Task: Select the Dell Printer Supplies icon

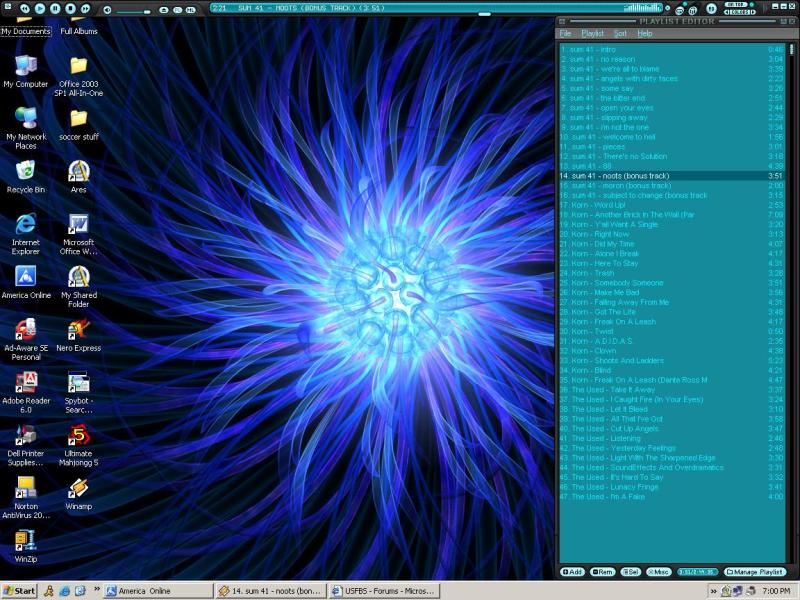Action: (26, 445)
